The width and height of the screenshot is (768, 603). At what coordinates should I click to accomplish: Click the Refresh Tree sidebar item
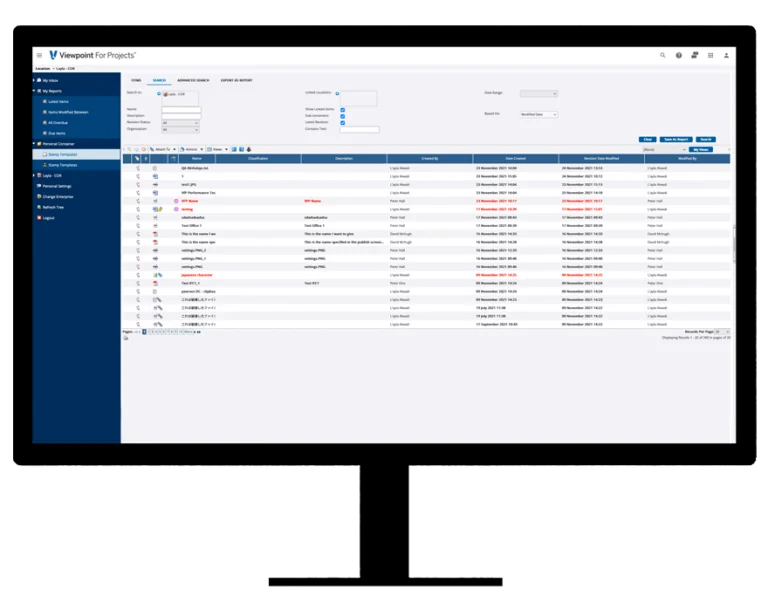point(50,207)
